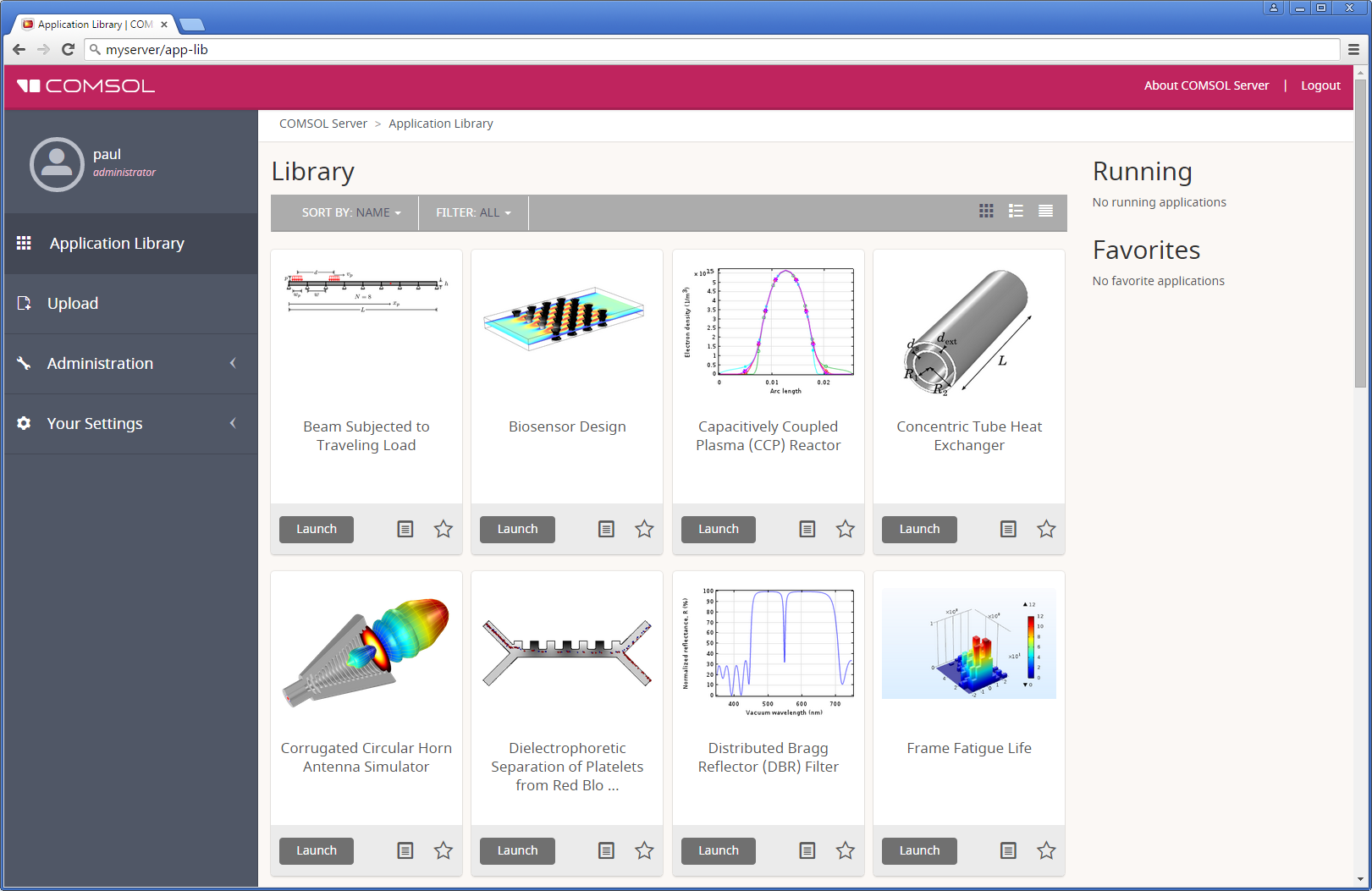
Task: Open the Filter All dropdown
Action: coord(473,213)
